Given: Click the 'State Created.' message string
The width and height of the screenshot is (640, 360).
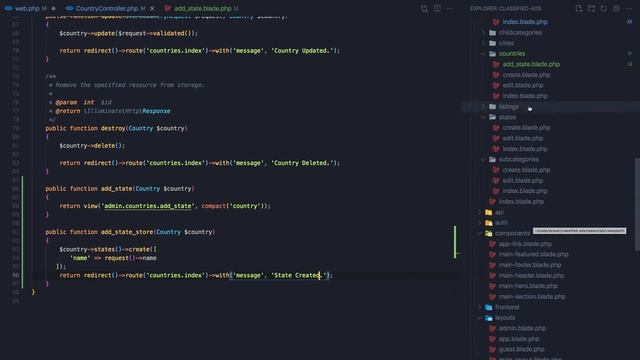Looking at the screenshot, I should (x=299, y=276).
